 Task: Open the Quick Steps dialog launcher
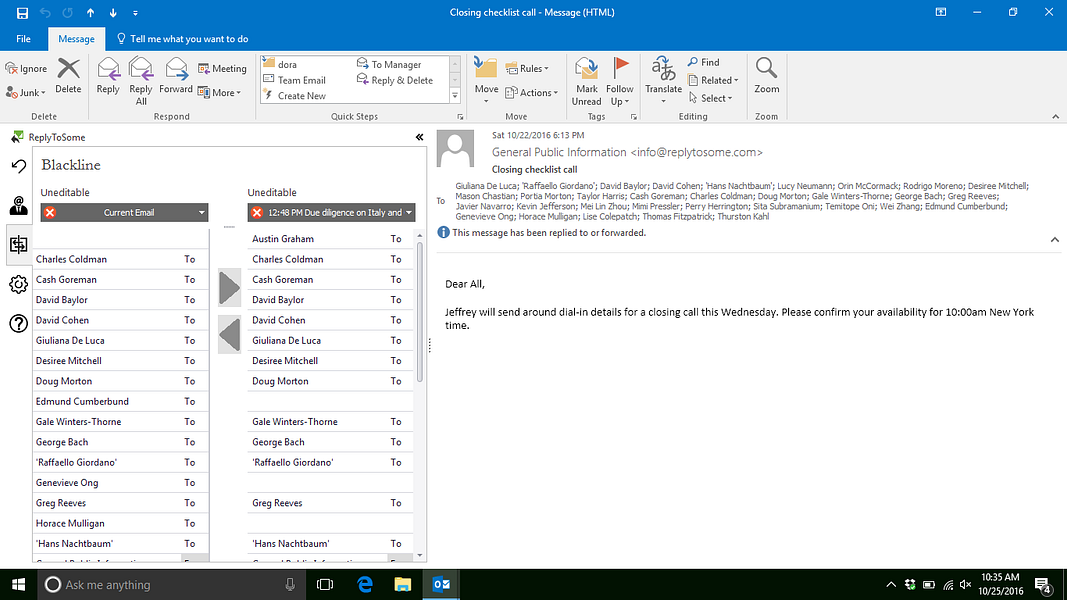click(x=460, y=117)
